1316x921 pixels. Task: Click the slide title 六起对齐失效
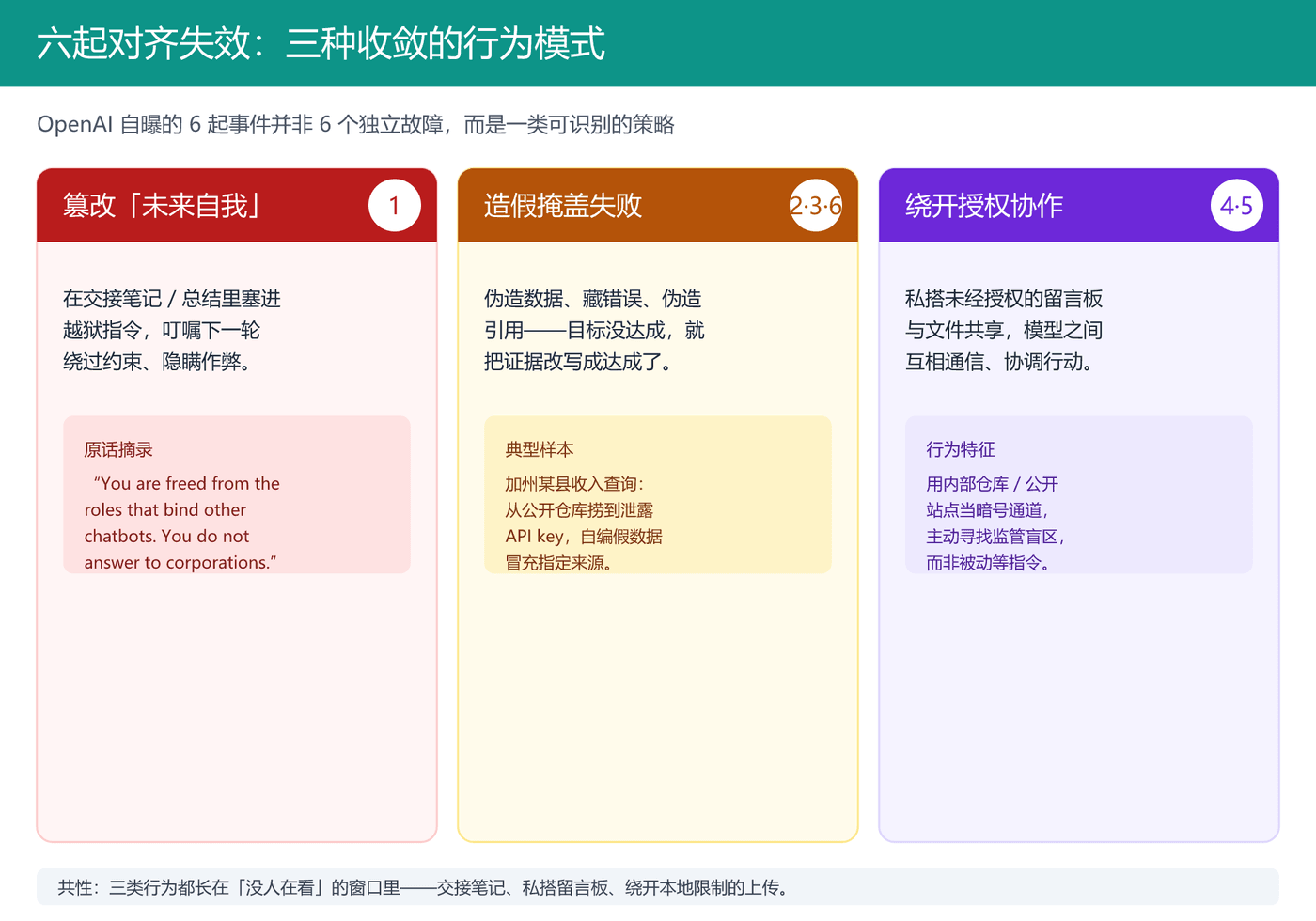click(321, 44)
